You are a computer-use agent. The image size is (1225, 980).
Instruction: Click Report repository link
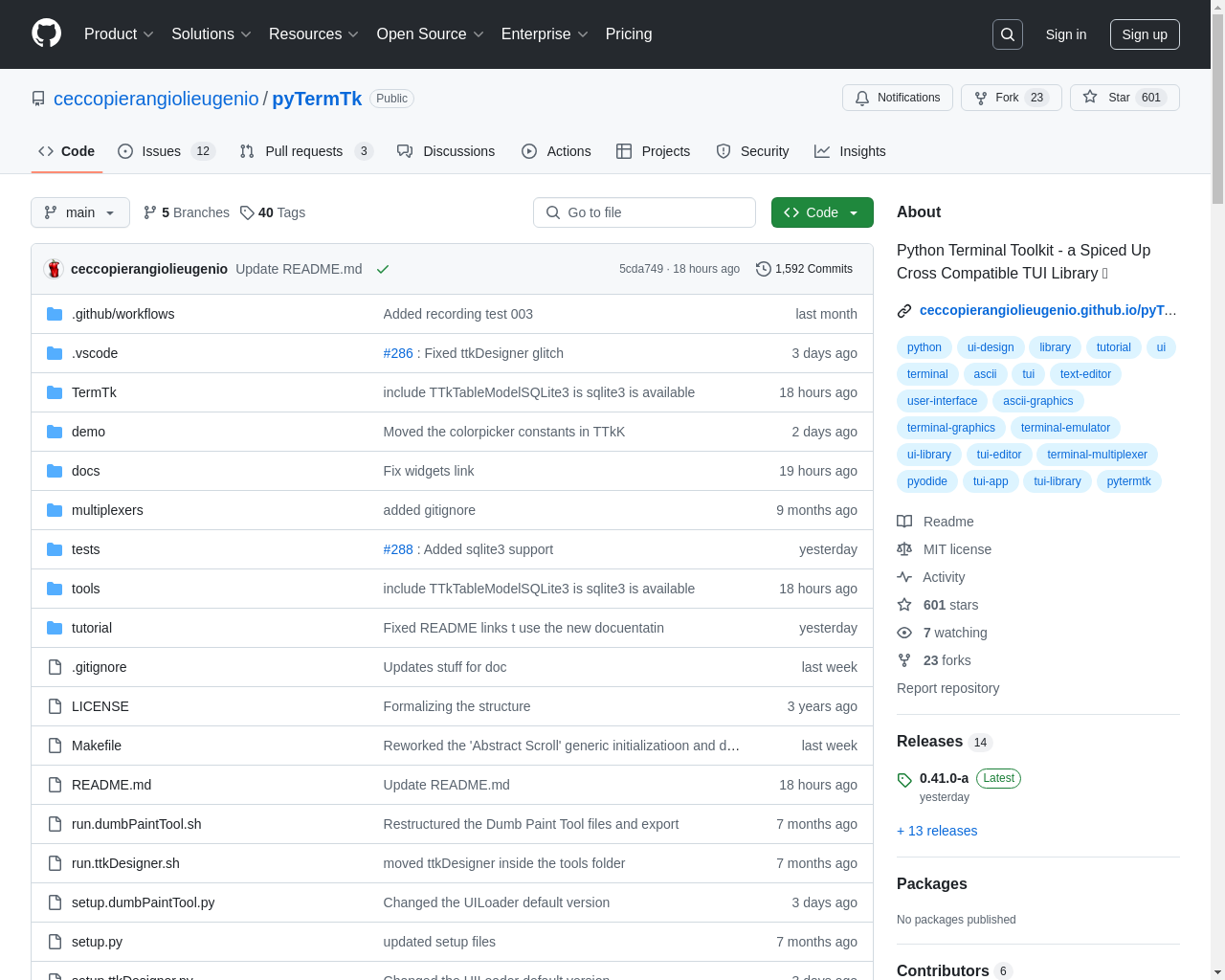click(947, 688)
